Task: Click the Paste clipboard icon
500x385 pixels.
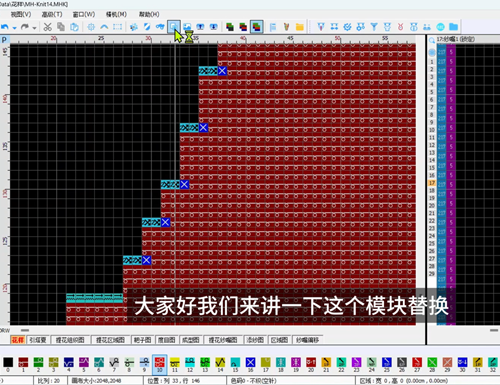Action: [x=74, y=27]
